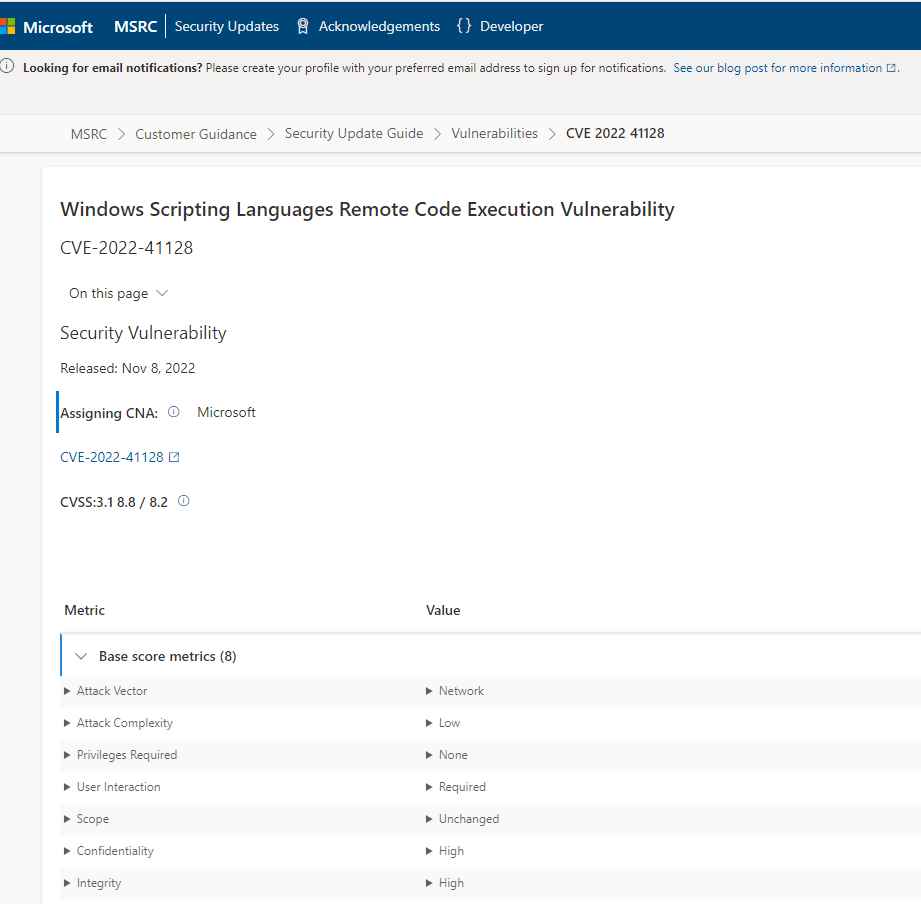Expand the Scope metric row
This screenshot has width=921, height=904.
coord(67,819)
